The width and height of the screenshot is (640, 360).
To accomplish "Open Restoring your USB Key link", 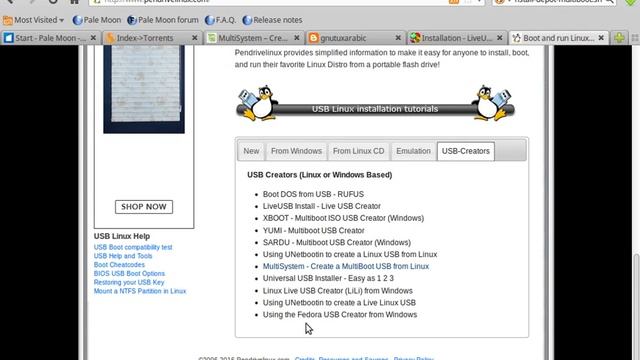I will [129, 282].
